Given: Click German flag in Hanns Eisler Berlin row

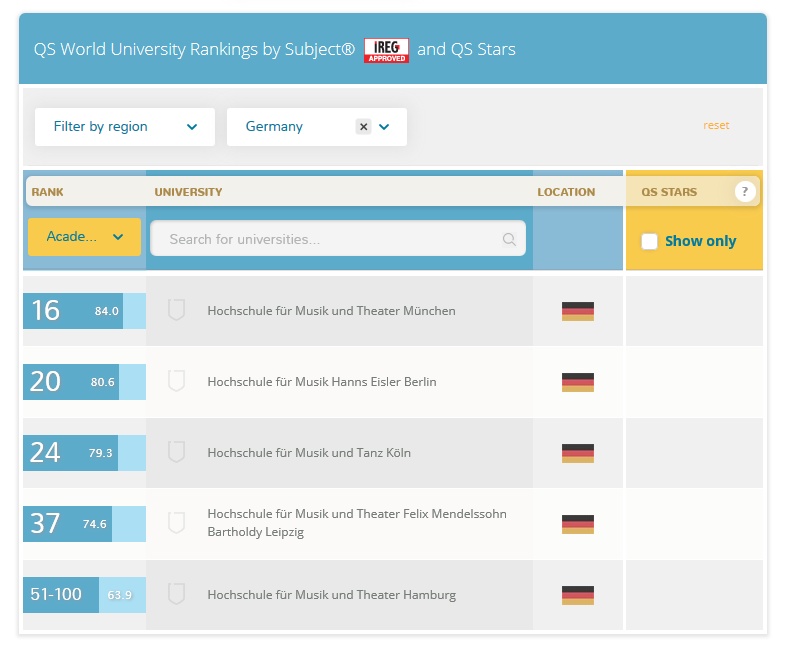Looking at the screenshot, I should [x=578, y=382].
